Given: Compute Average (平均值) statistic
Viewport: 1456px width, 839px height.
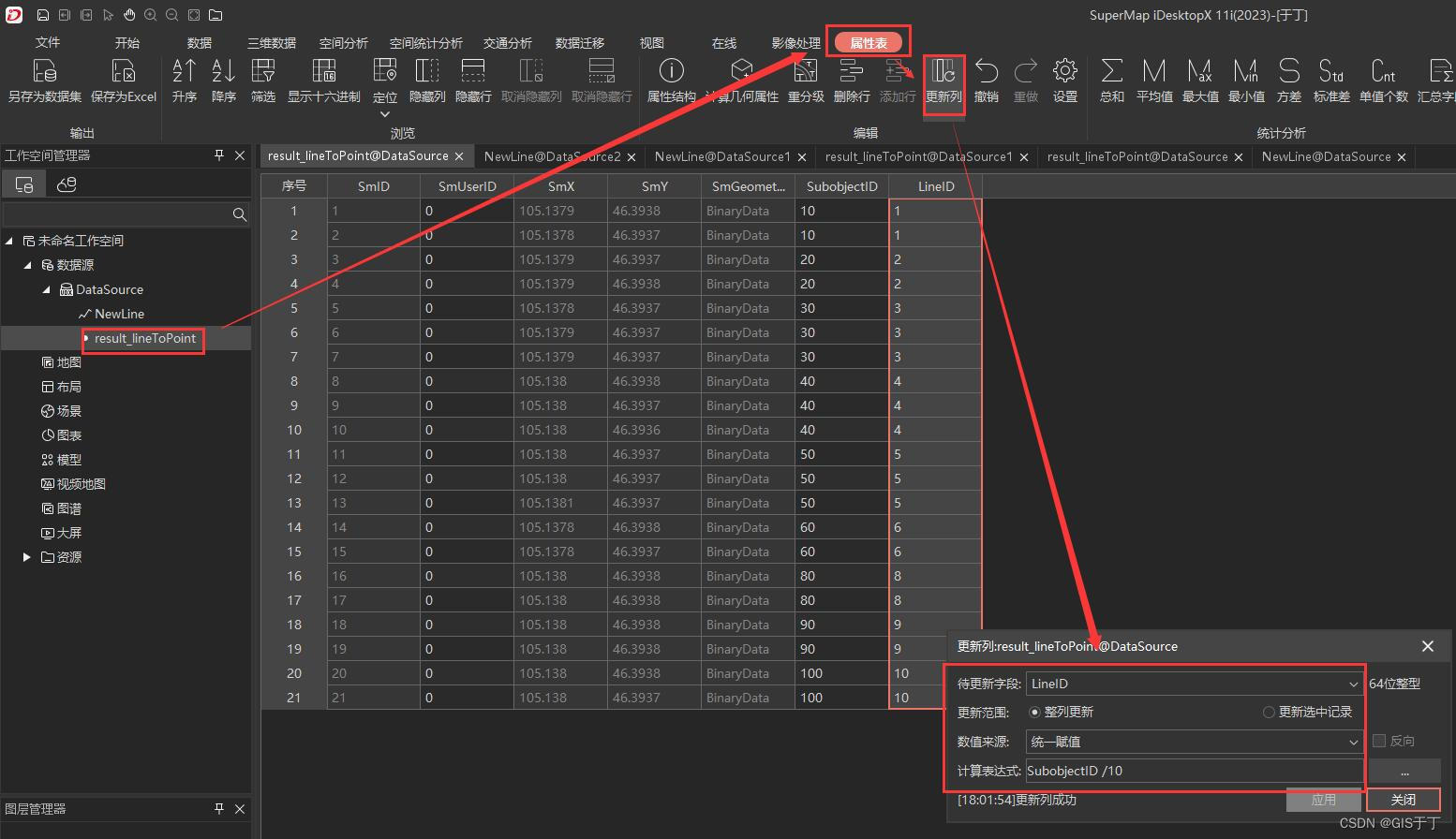Looking at the screenshot, I should (x=1154, y=71).
